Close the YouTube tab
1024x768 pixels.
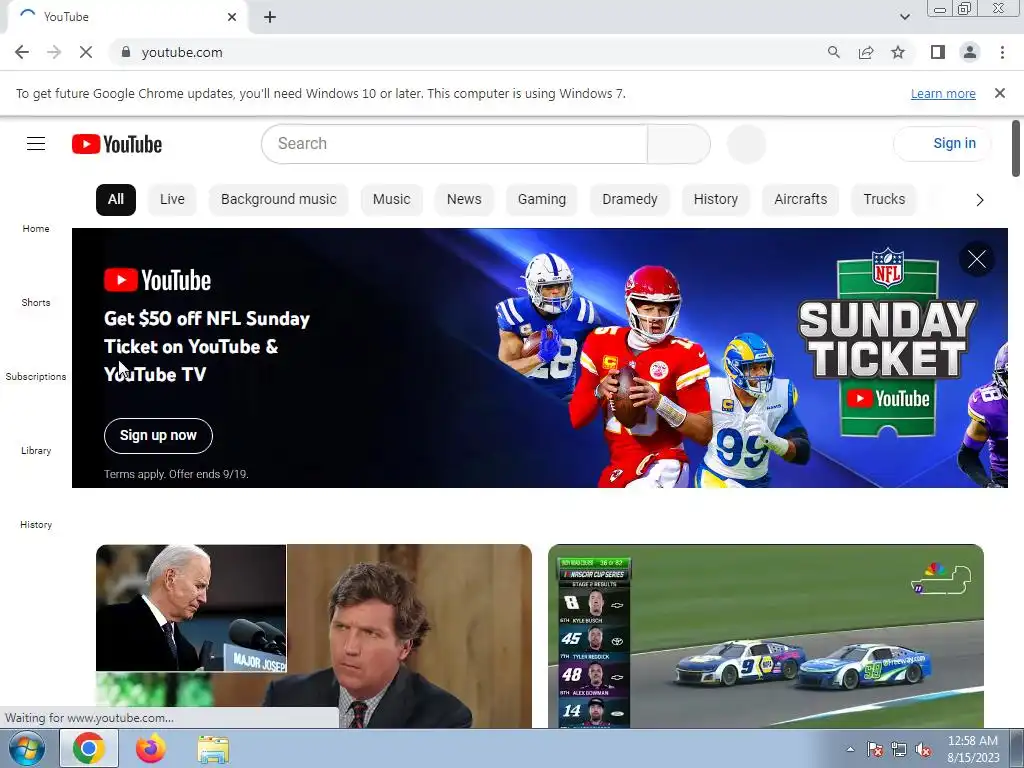tap(232, 17)
